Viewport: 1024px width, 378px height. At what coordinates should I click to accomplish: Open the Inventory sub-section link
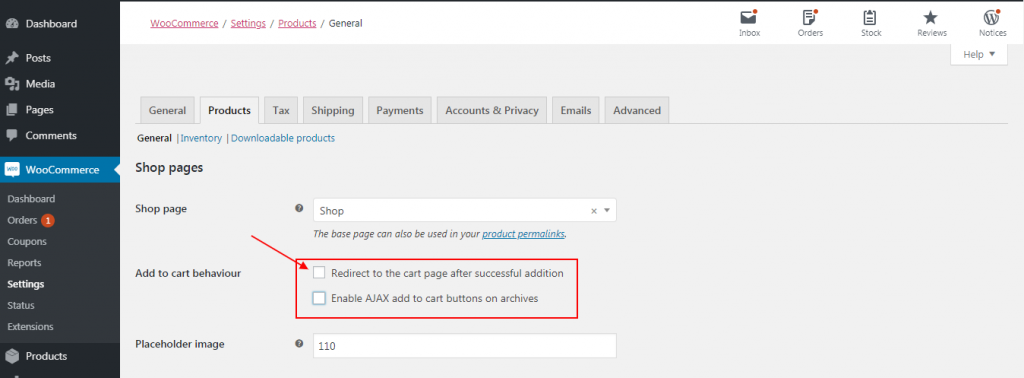click(201, 138)
